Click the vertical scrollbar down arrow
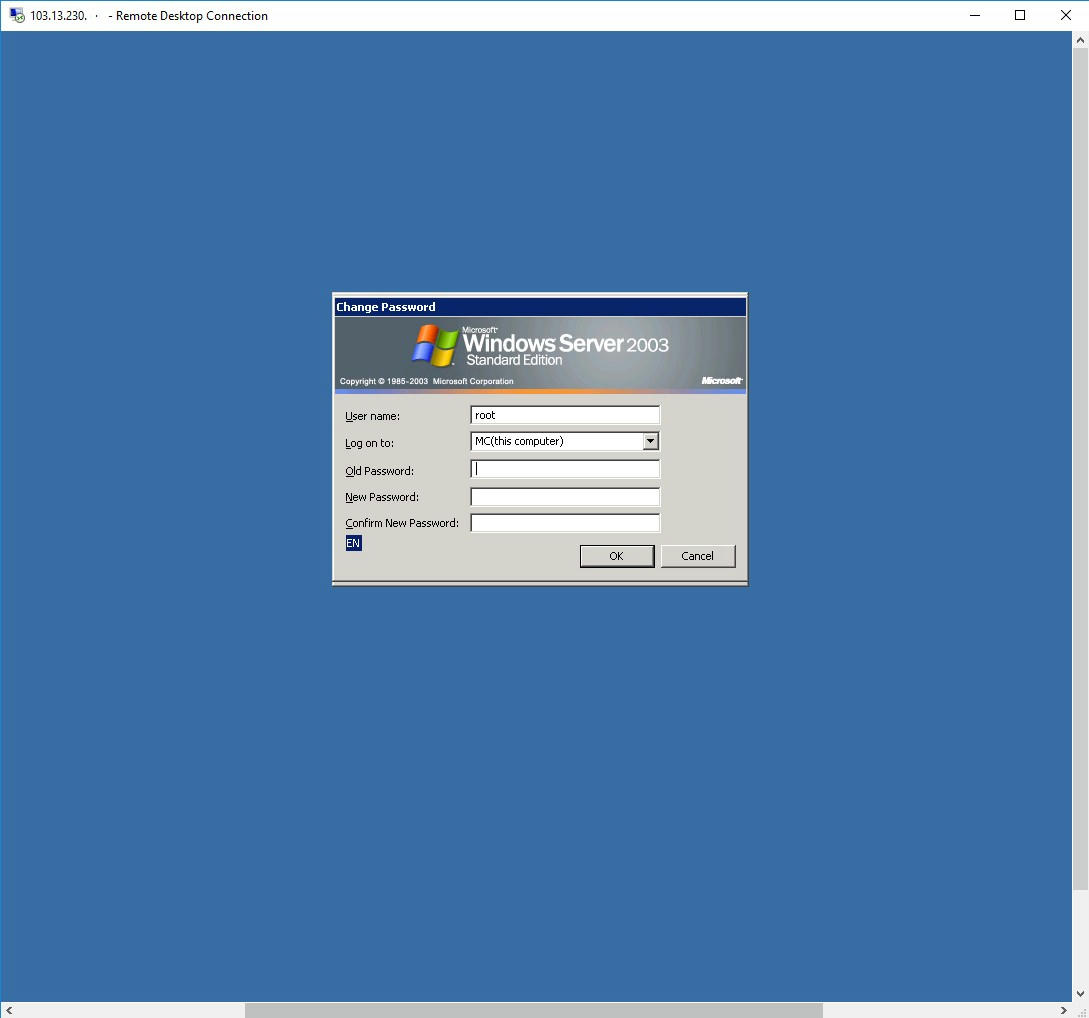The height and width of the screenshot is (1018, 1089). click(x=1080, y=994)
